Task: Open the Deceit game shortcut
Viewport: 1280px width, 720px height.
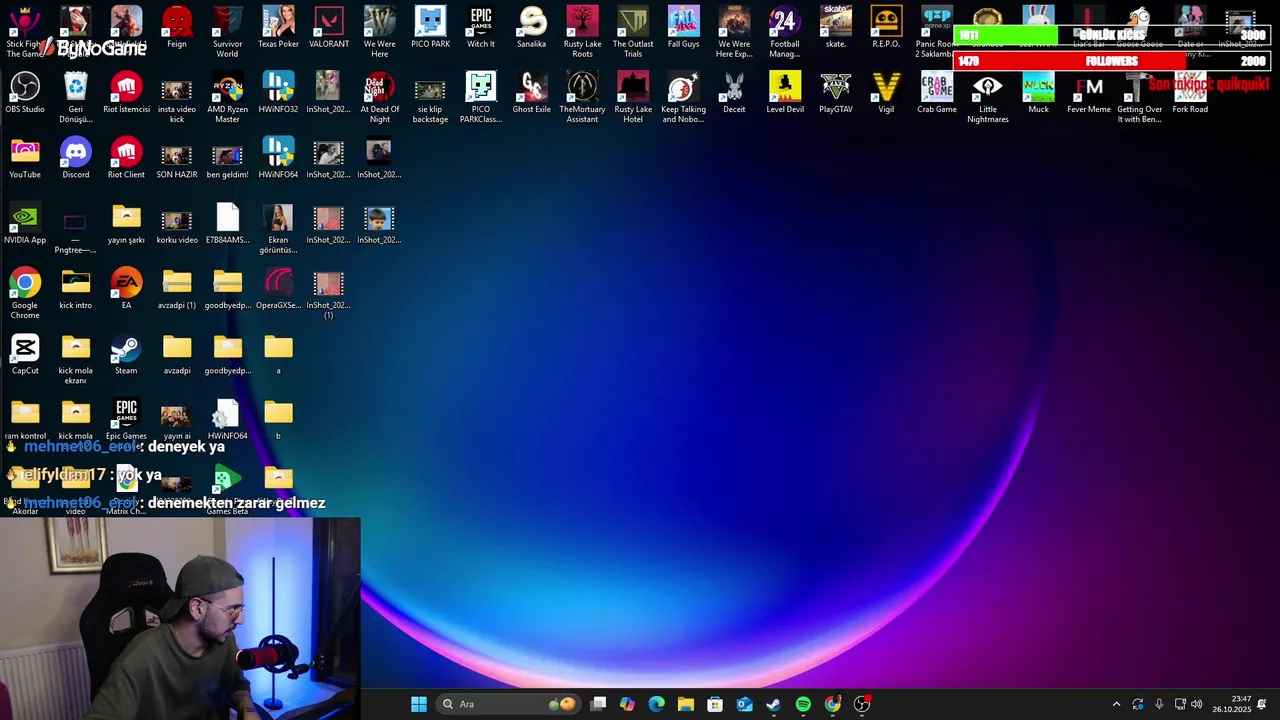Action: pos(734,93)
